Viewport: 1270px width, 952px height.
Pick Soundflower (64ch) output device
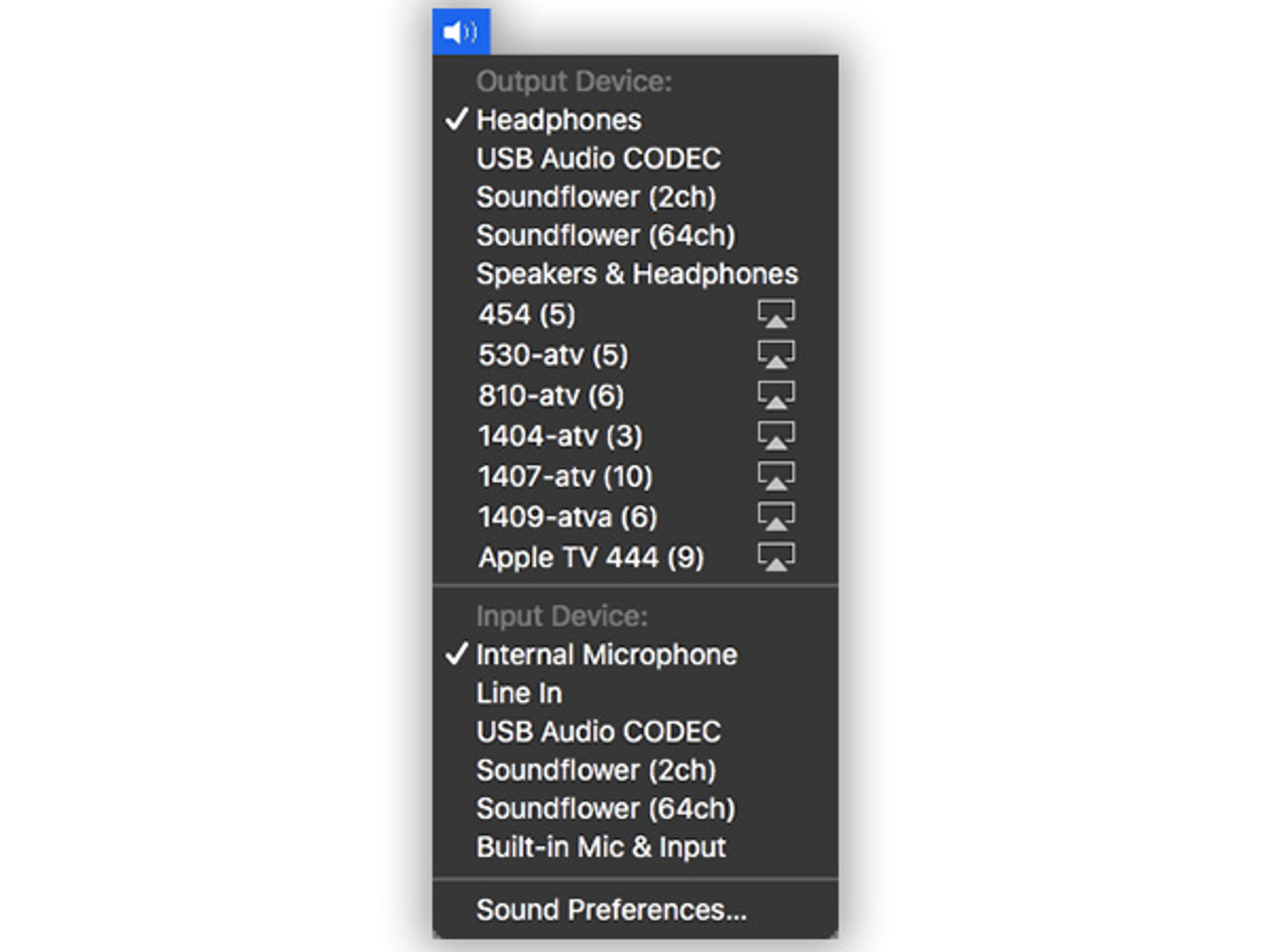click(605, 236)
